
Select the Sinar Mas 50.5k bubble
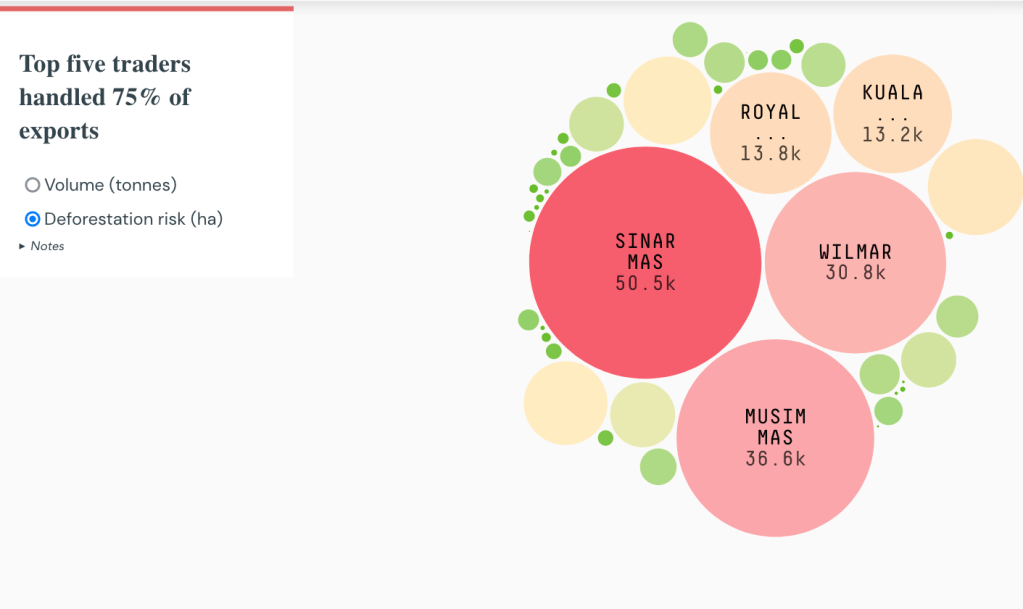pyautogui.click(x=645, y=260)
